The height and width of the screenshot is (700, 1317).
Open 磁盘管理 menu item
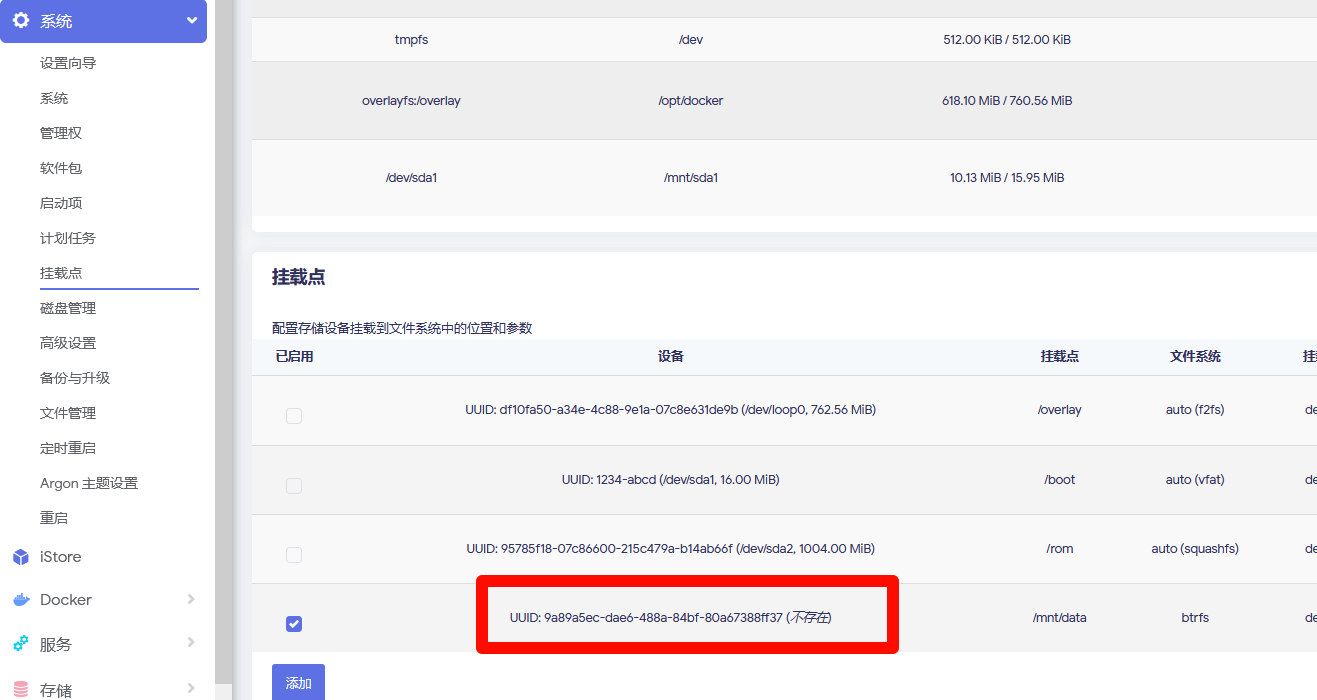click(68, 308)
